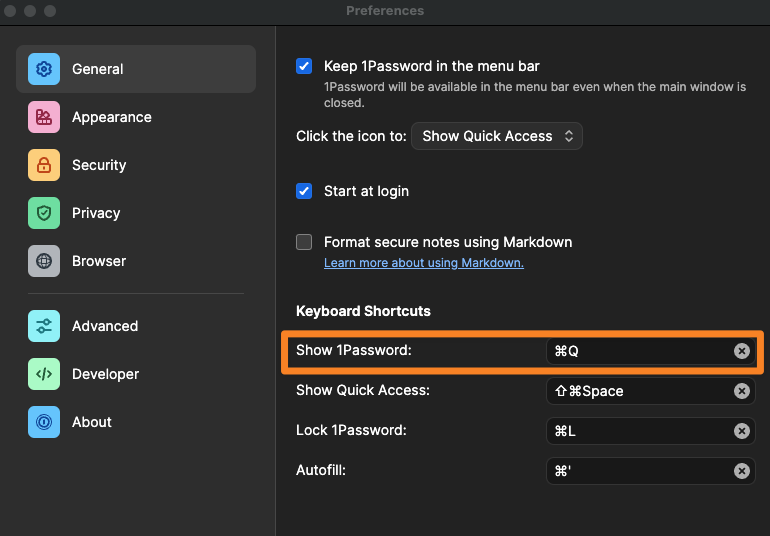
Task: Enable Format secure notes using Markdown
Action: click(305, 242)
